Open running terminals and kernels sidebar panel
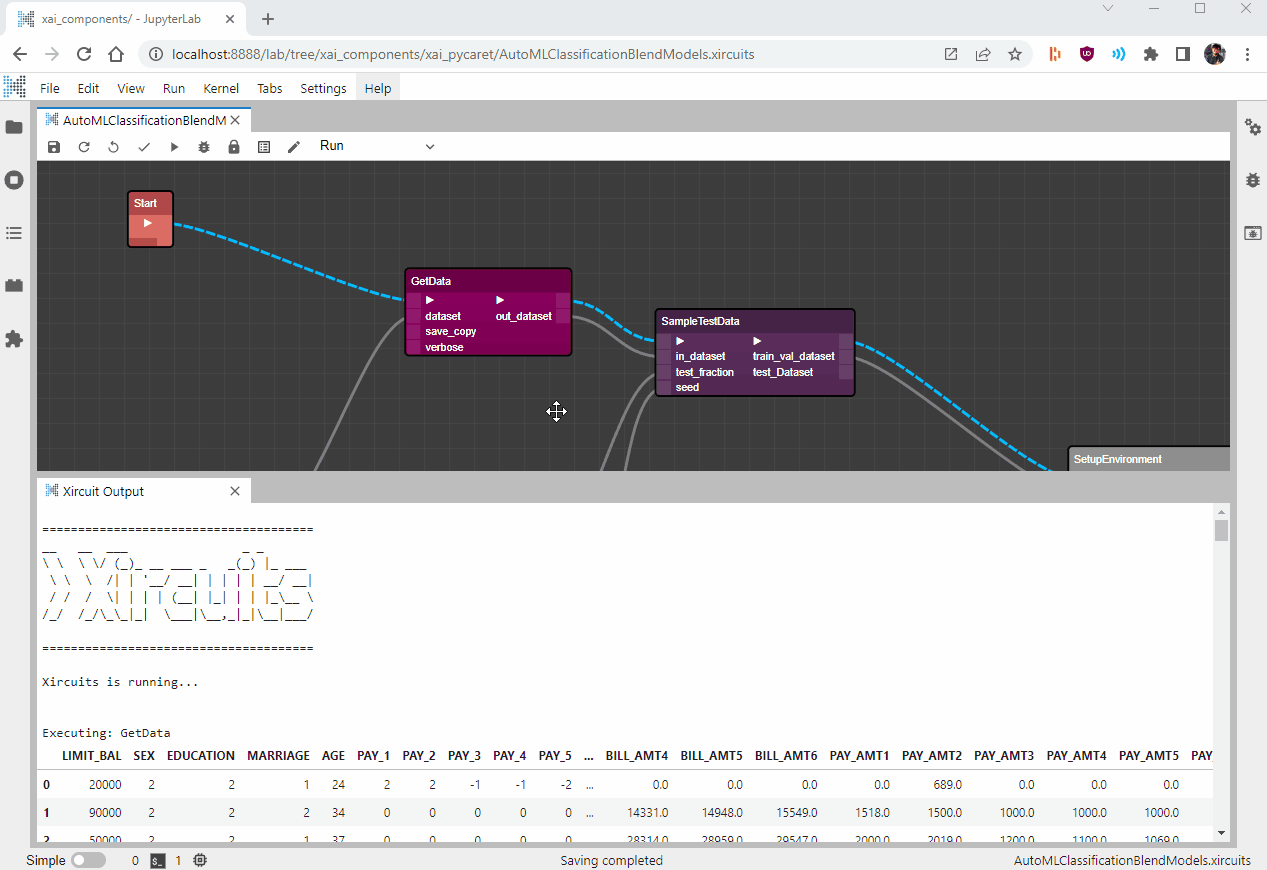 pyautogui.click(x=14, y=180)
